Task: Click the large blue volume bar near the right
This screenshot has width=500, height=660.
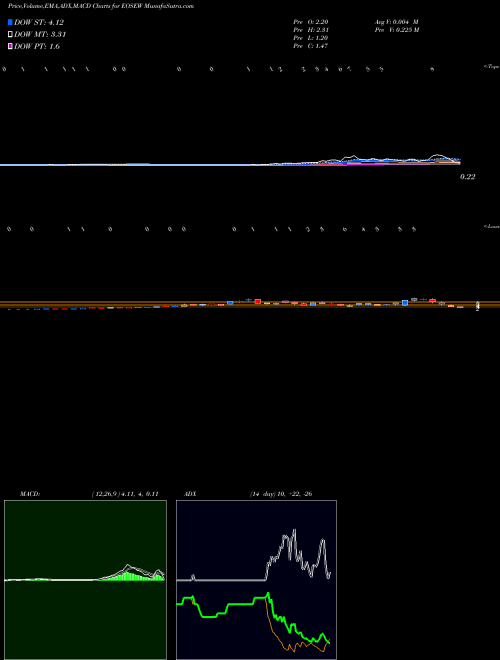Action: (405, 303)
